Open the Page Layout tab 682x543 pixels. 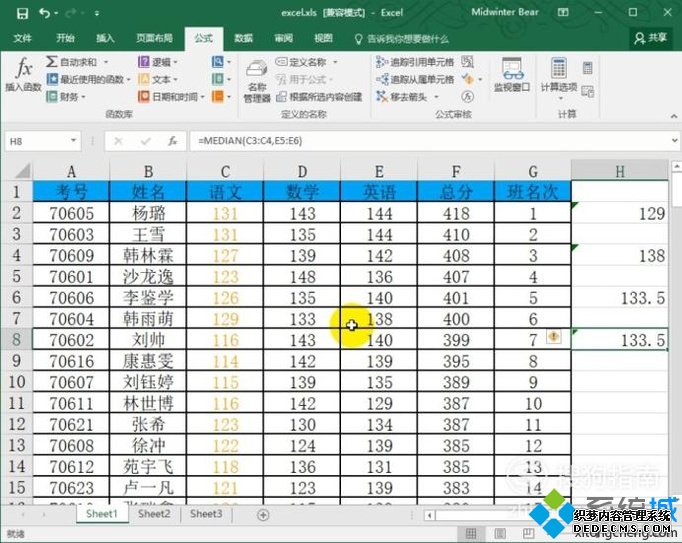click(154, 38)
